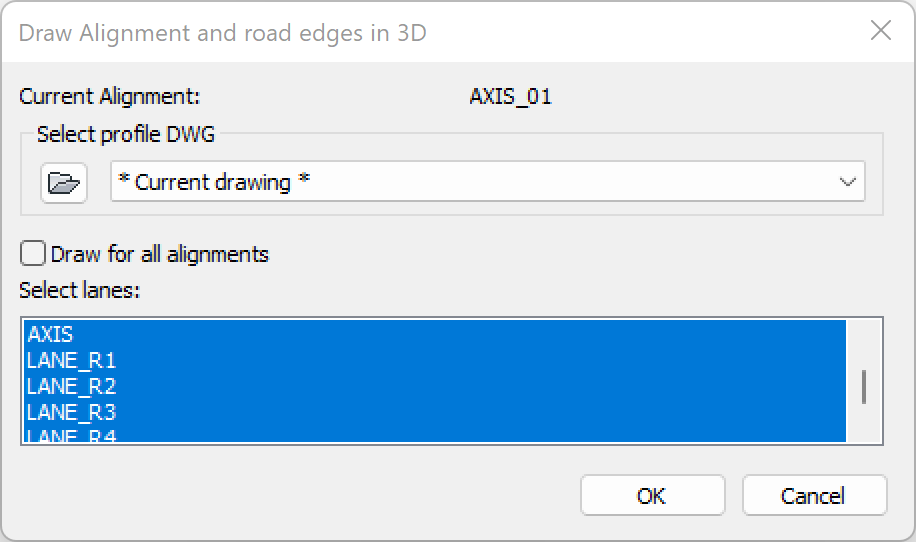Screen dimensions: 916x542
Task: Click the lanes list scrollbar thumb
Action: click(x=864, y=387)
